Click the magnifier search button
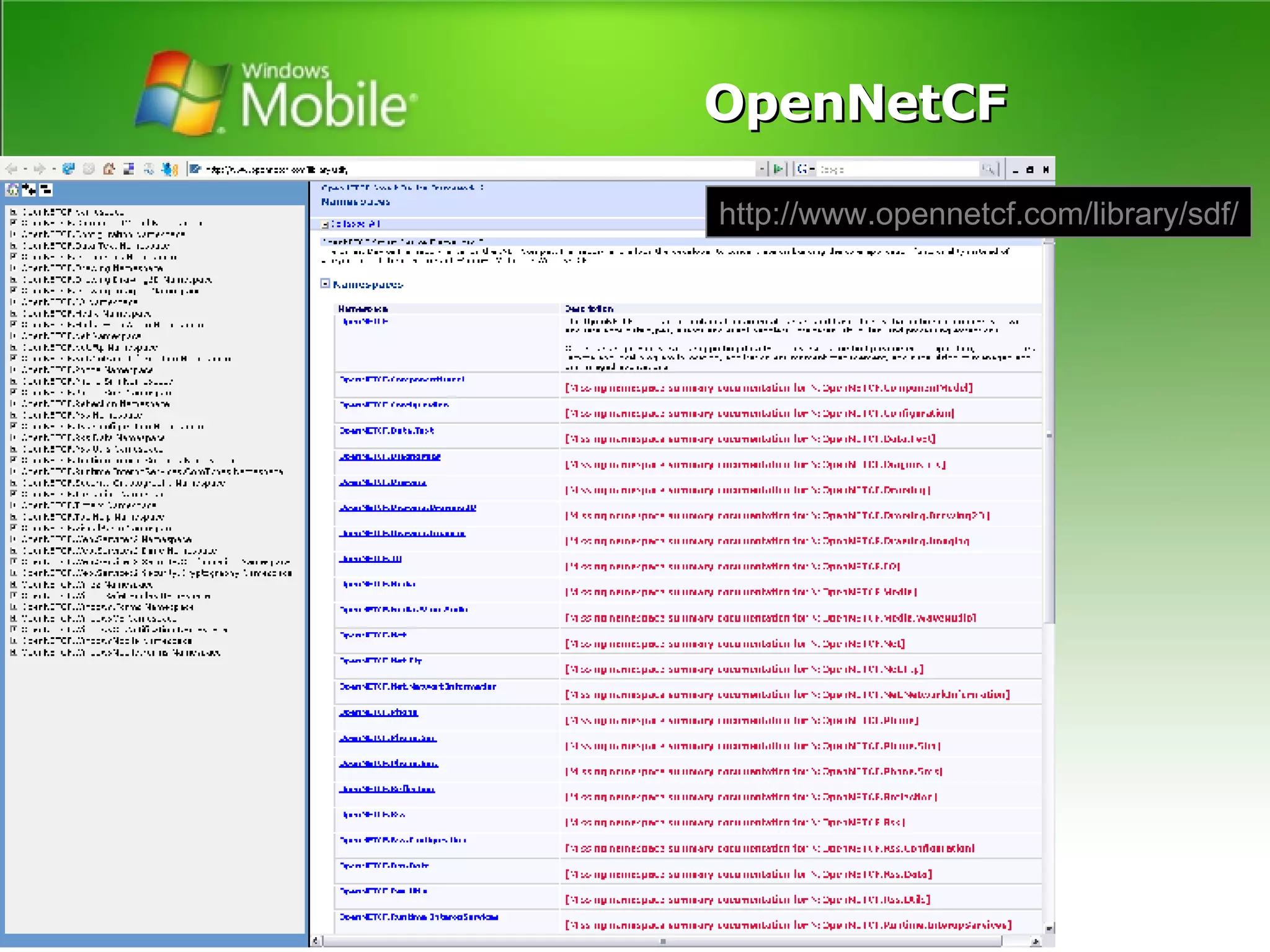Image resolution: width=1270 pixels, height=952 pixels. (x=988, y=169)
